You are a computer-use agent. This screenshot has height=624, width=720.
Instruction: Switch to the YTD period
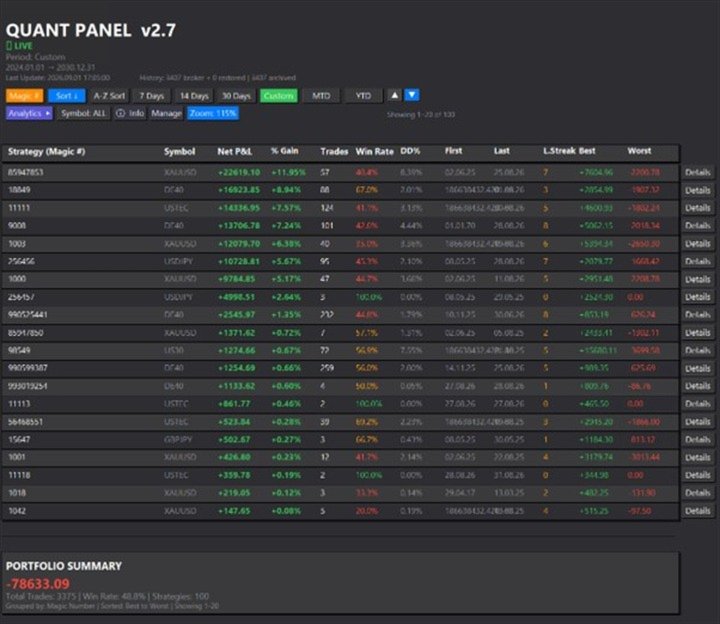[363, 96]
